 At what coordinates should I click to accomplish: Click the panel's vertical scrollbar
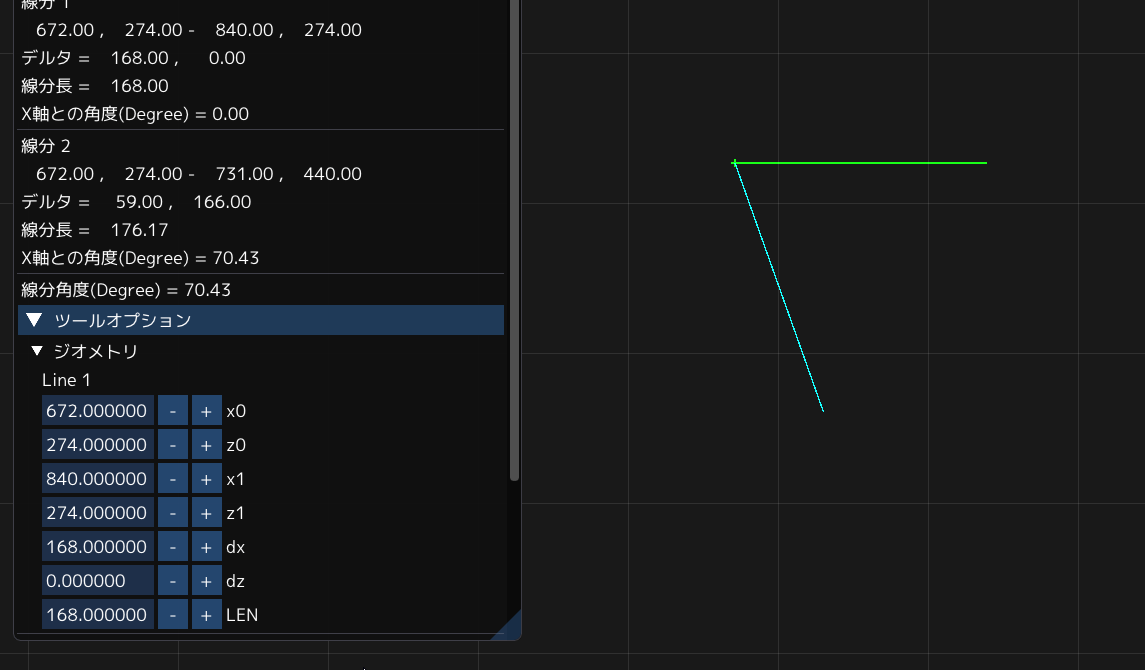point(514,241)
